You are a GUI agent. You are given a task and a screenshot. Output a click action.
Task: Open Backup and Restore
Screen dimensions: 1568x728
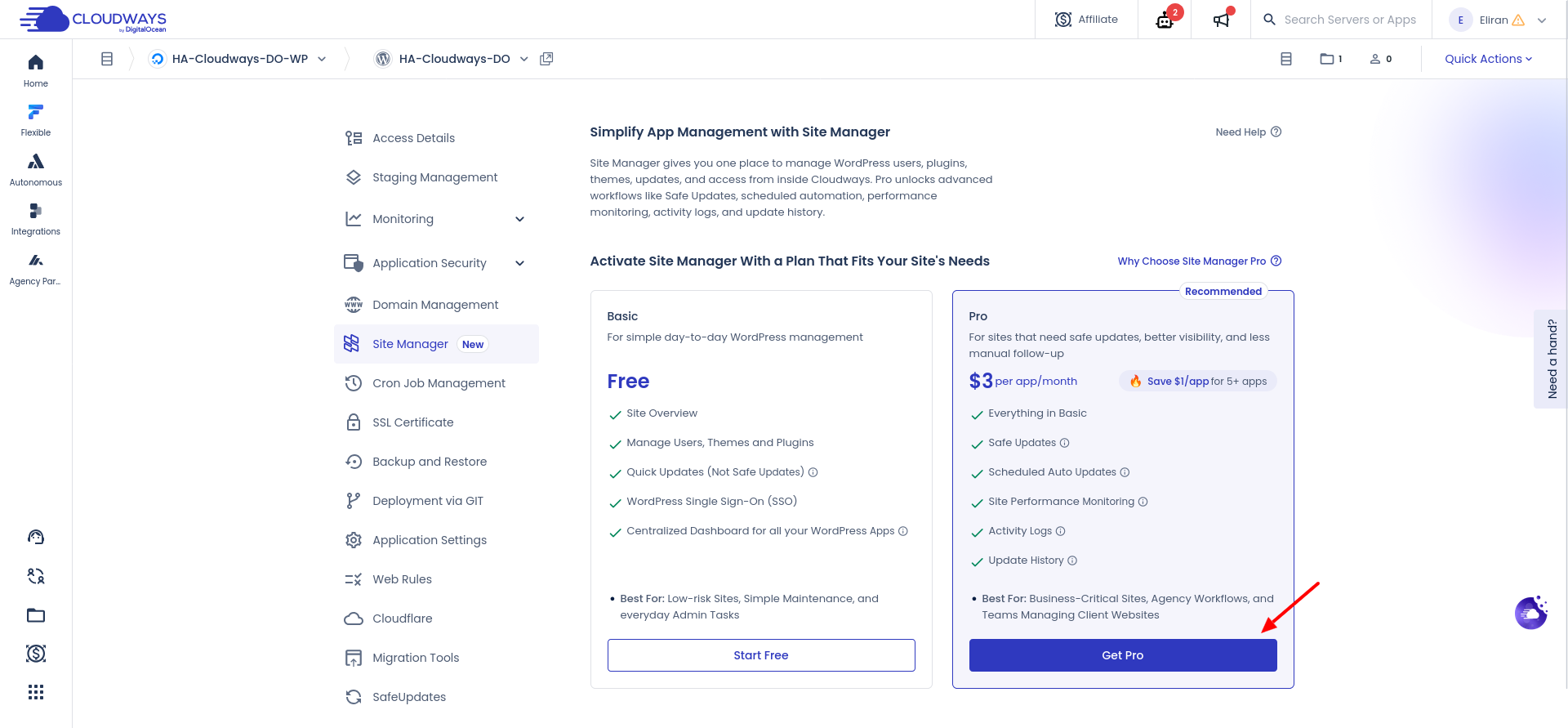point(437,462)
